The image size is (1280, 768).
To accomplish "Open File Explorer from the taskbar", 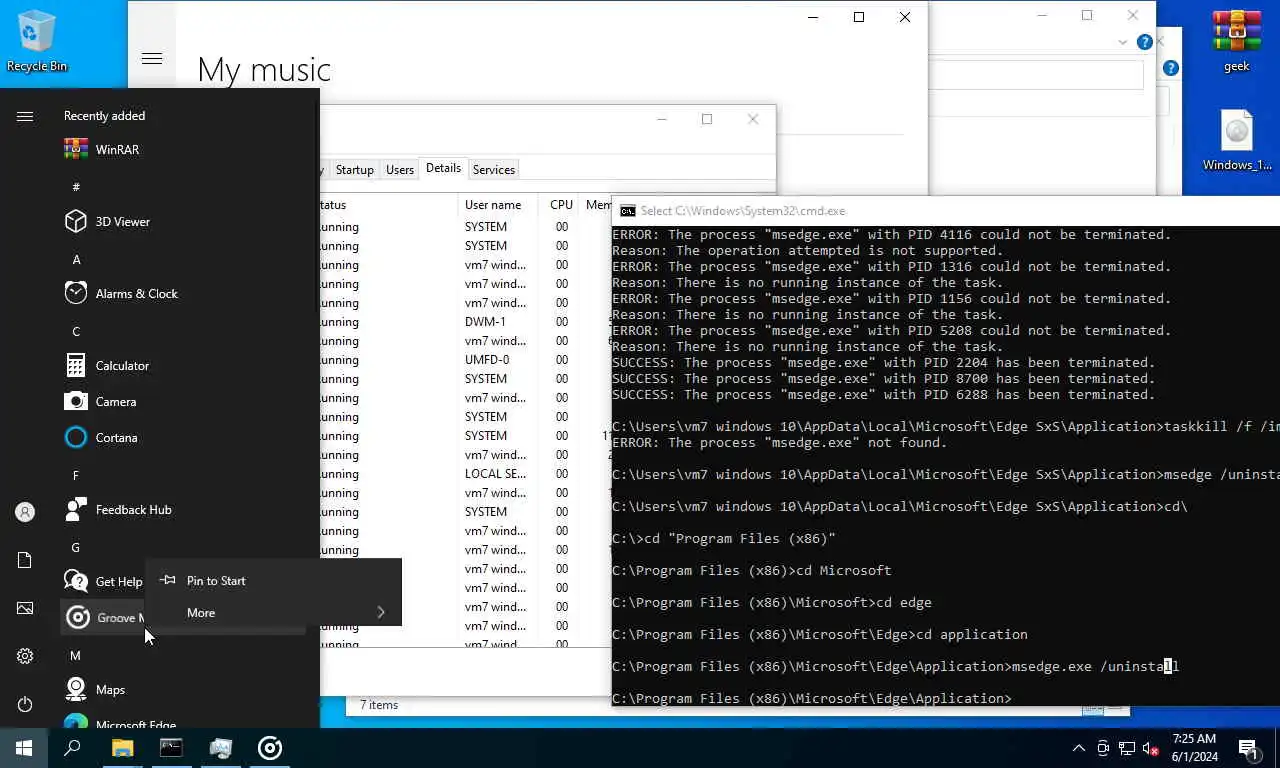I will [x=122, y=748].
